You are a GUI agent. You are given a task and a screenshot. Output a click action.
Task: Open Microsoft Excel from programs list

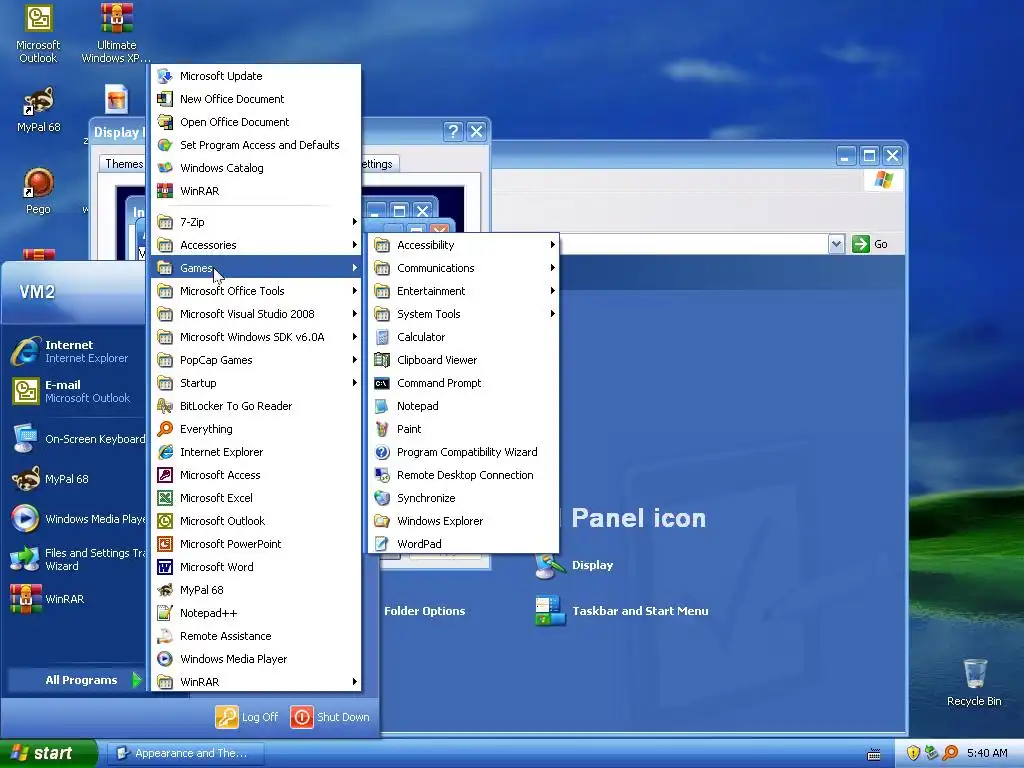[x=256, y=498]
